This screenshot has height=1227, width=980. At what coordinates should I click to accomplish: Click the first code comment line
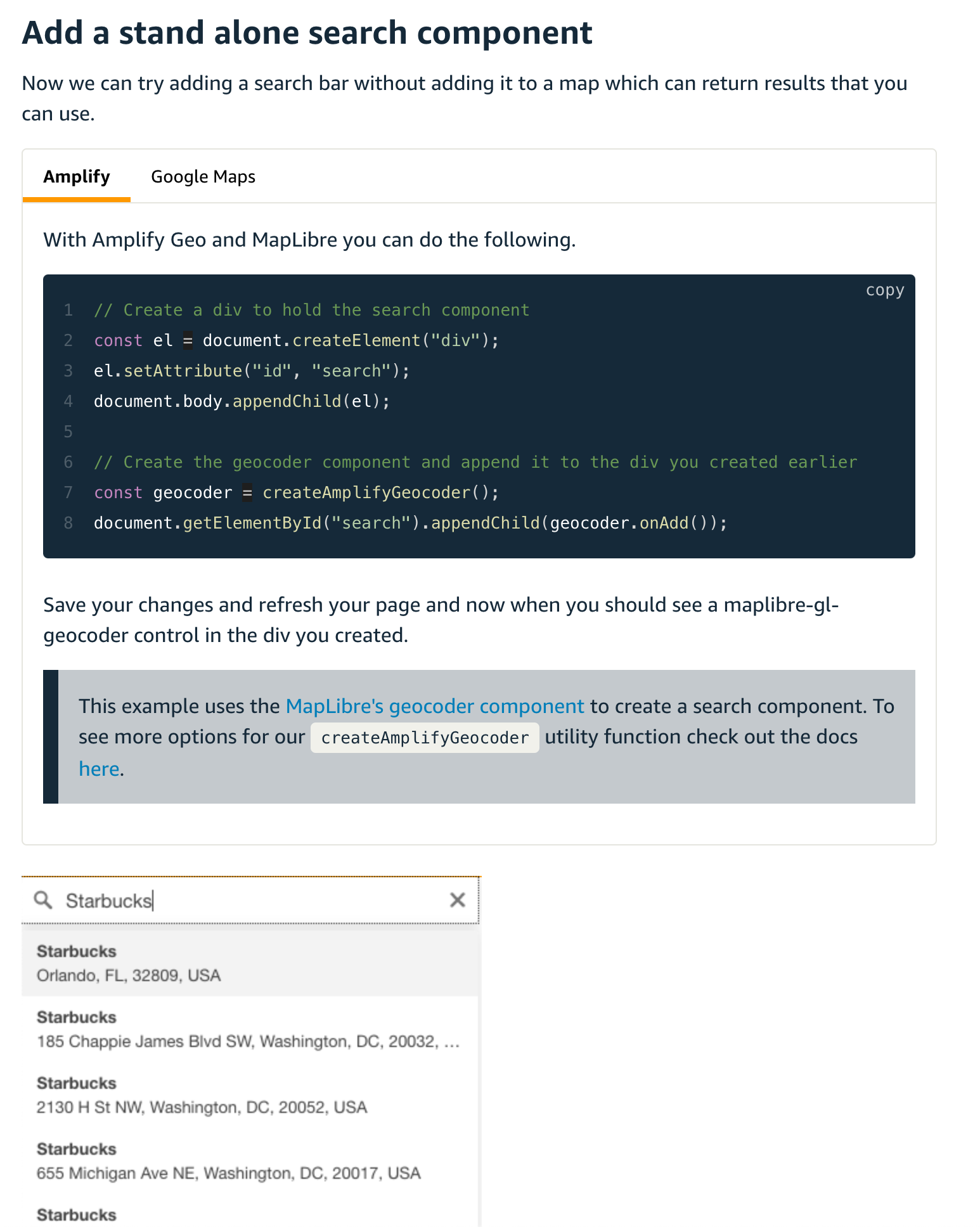point(311,310)
